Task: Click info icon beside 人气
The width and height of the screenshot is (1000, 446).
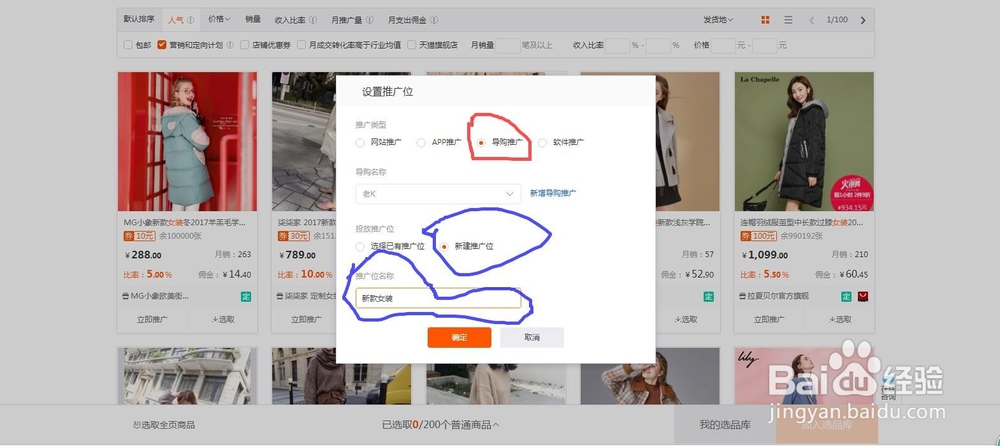Action: pyautogui.click(x=190, y=20)
